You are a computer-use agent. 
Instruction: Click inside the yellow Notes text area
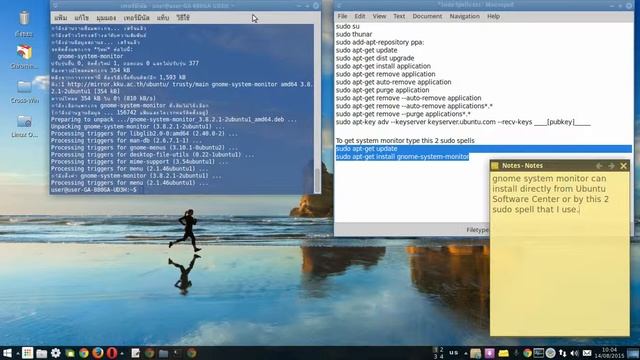pos(560,253)
